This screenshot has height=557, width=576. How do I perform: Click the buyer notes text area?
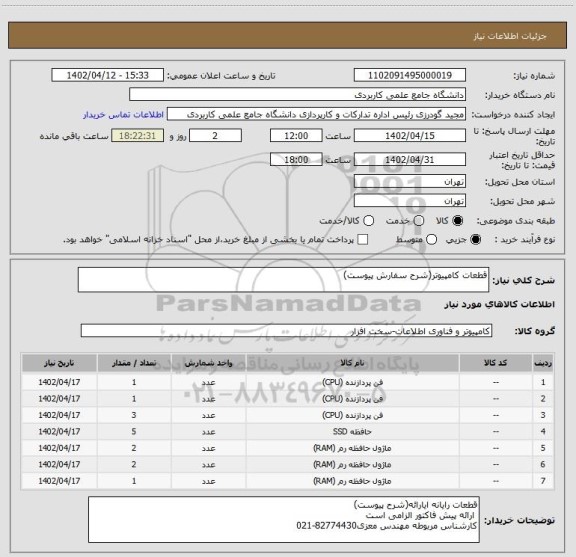pos(284,520)
